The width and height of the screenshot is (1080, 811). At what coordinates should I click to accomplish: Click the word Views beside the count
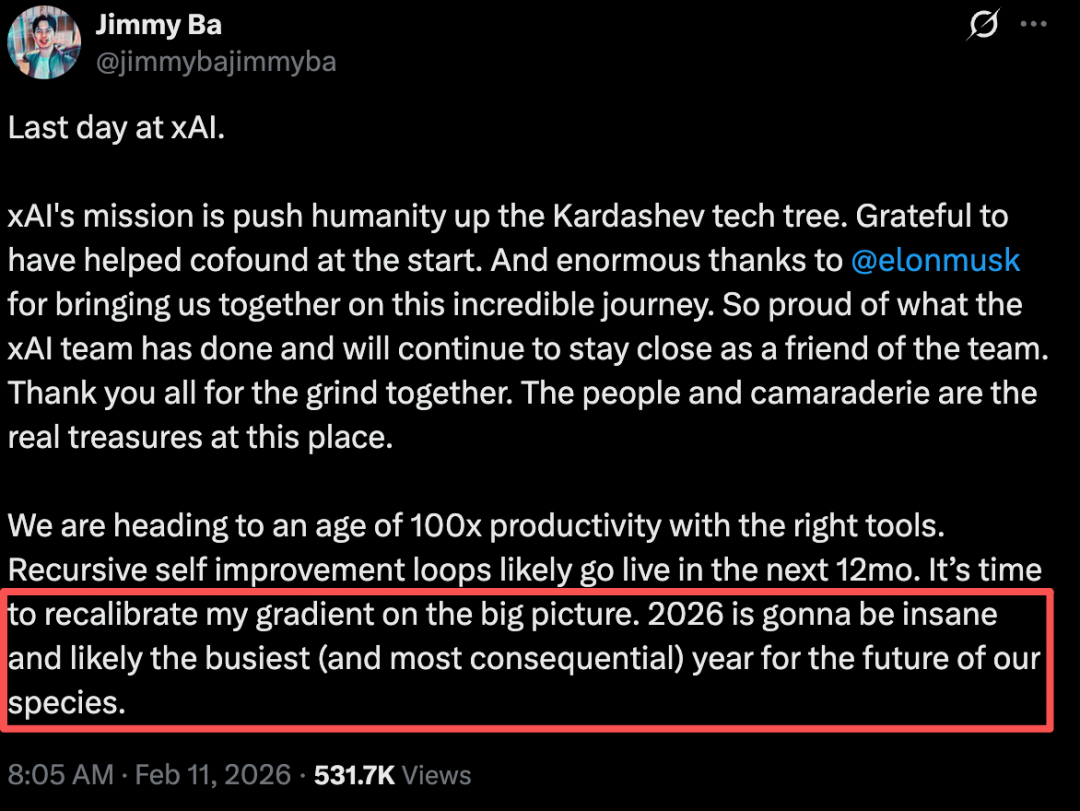[x=438, y=774]
